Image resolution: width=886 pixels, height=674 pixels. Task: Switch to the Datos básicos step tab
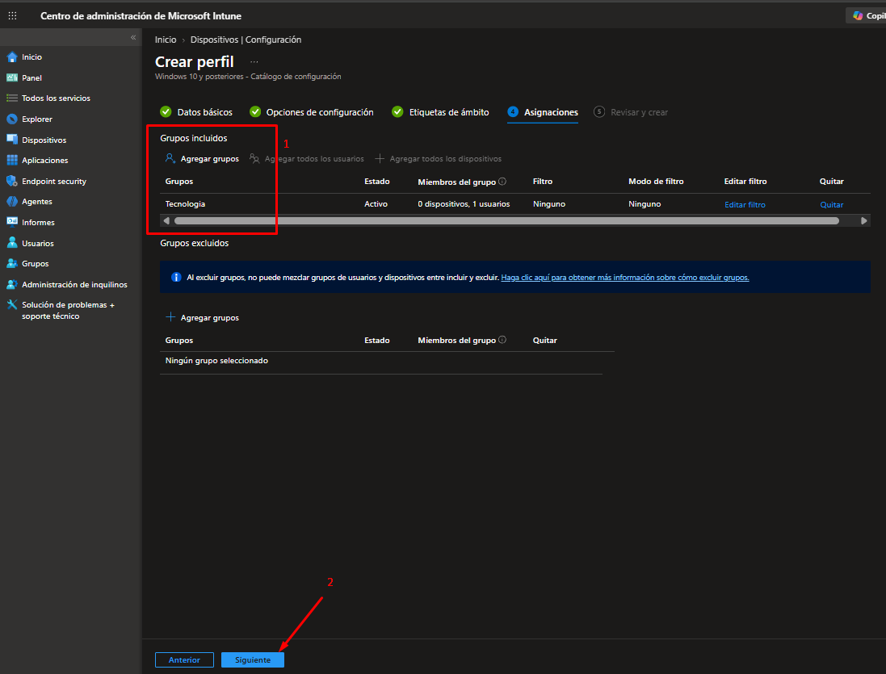pyautogui.click(x=196, y=112)
